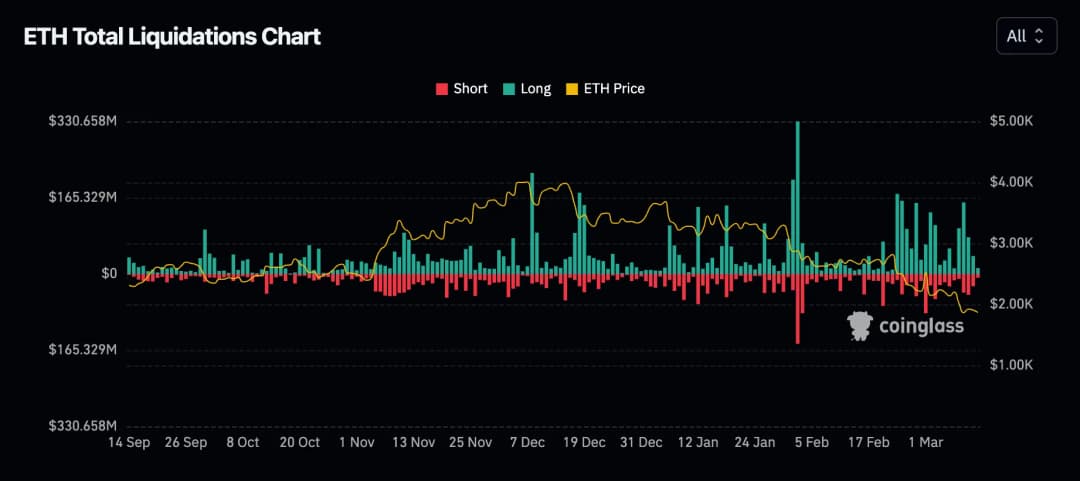Click the tall green bar at 7 Dec
This screenshot has height=481, width=1080.
532,220
